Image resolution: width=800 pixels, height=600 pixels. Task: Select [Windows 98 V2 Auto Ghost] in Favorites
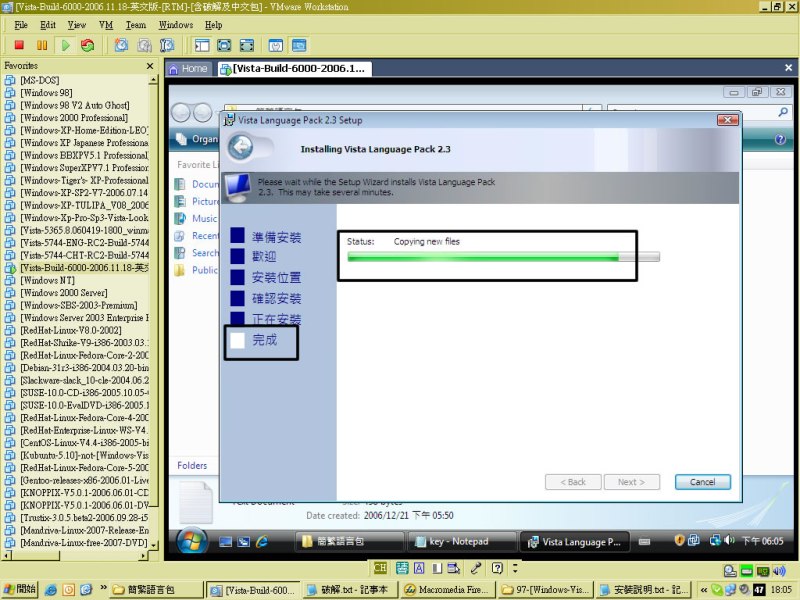(74, 106)
